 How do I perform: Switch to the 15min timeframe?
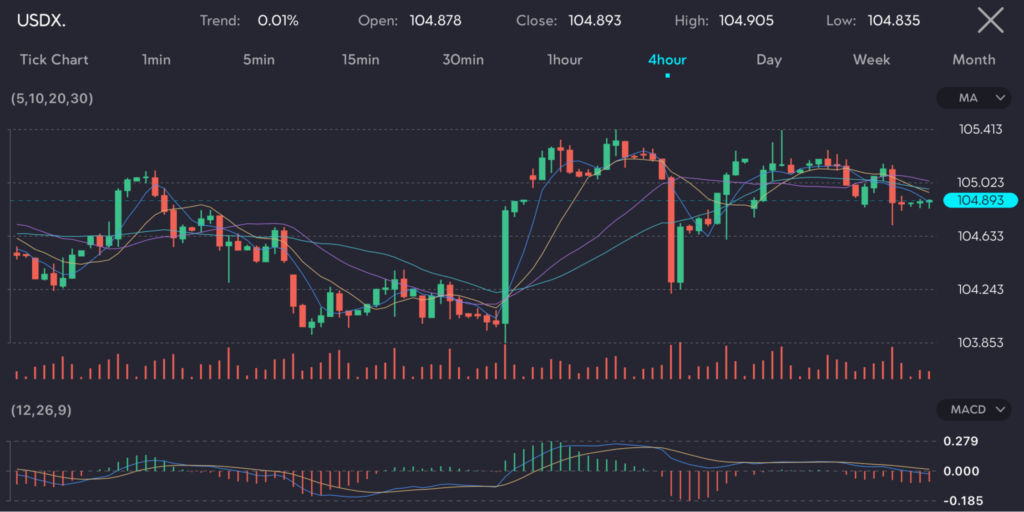coord(360,60)
